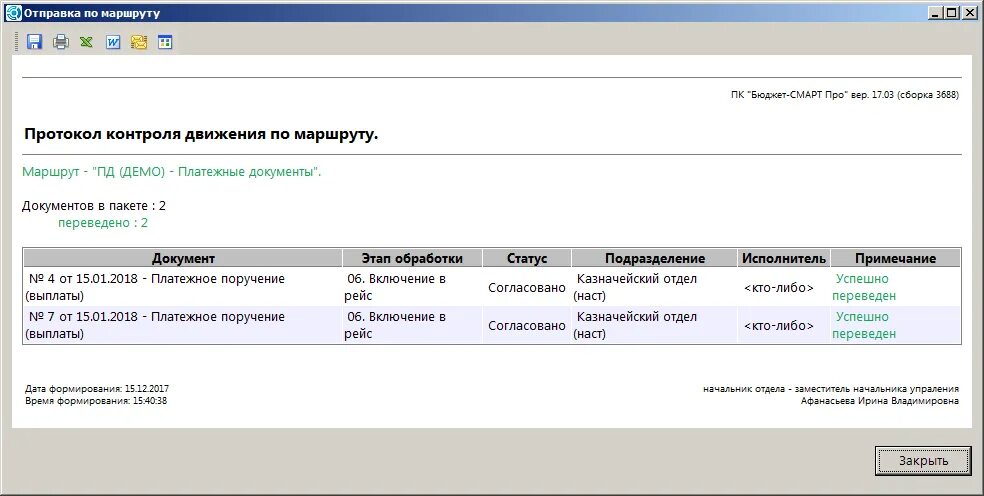This screenshot has width=984, height=496.
Task: Export the protocol to Excel
Action: [87, 42]
